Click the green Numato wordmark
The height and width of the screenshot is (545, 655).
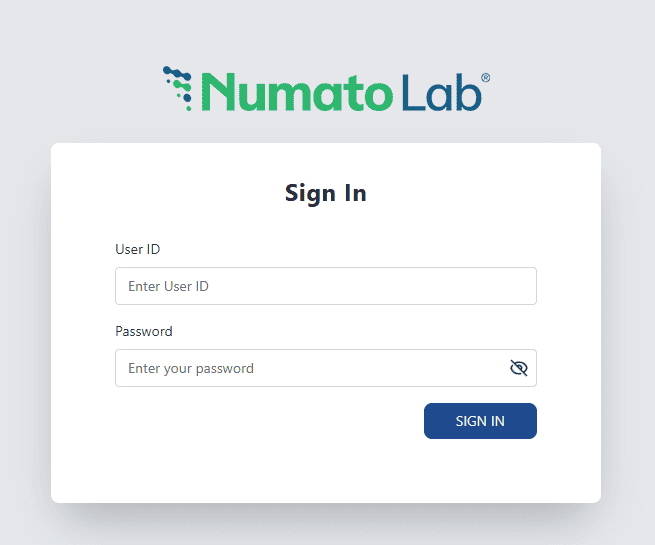point(296,91)
